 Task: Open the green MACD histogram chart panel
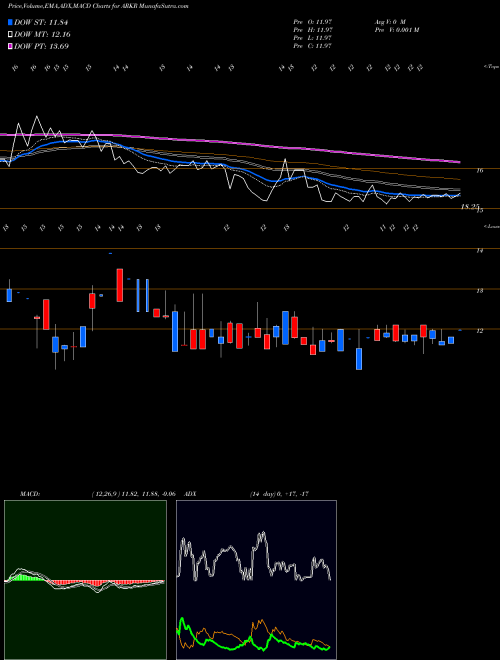(x=85, y=580)
